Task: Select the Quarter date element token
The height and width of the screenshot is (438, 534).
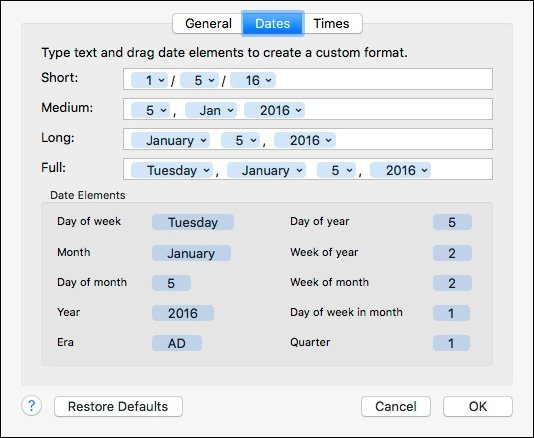Action: click(x=451, y=343)
